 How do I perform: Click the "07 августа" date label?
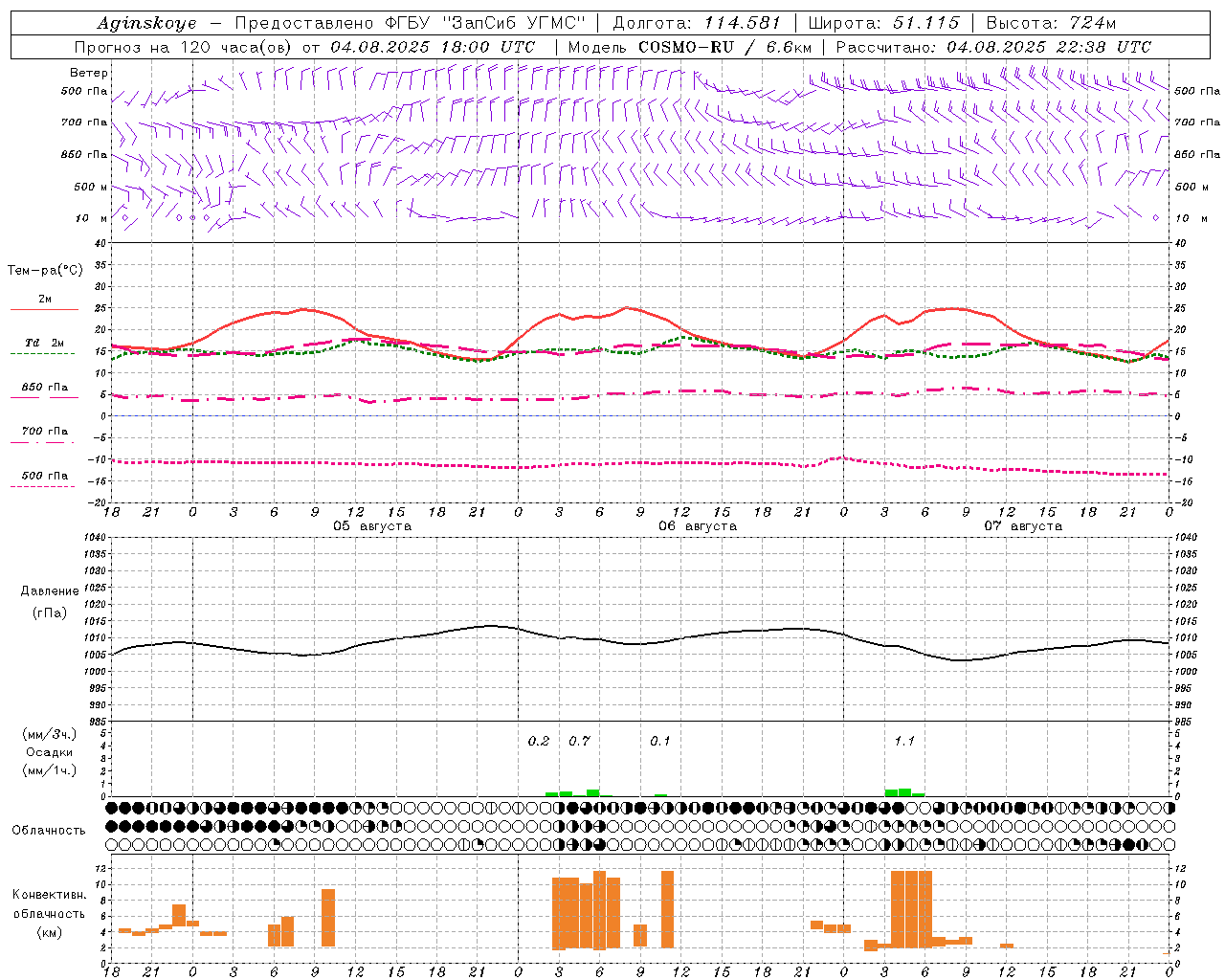coord(1023,526)
